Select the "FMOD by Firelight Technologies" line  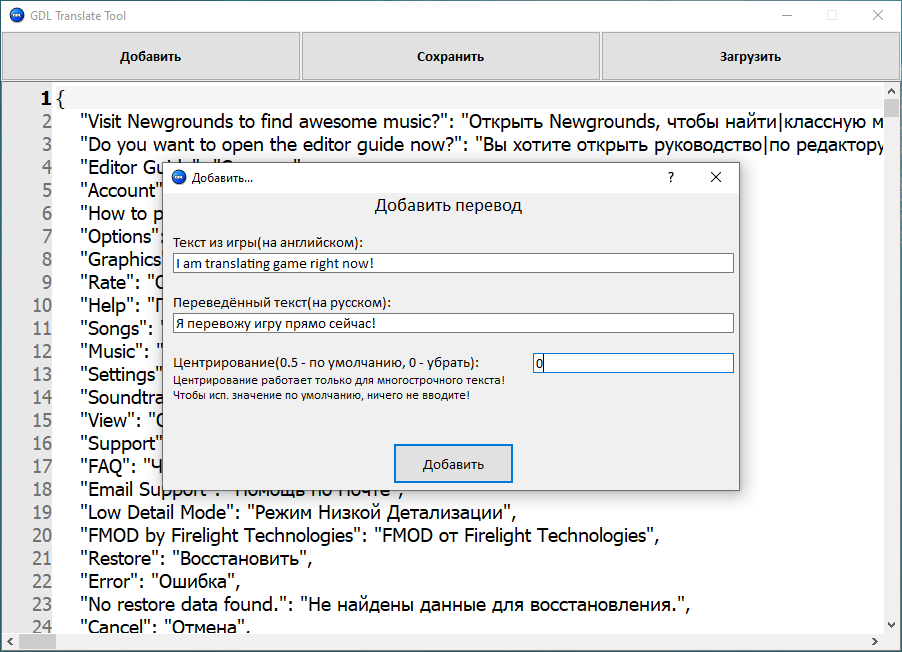pos(369,535)
